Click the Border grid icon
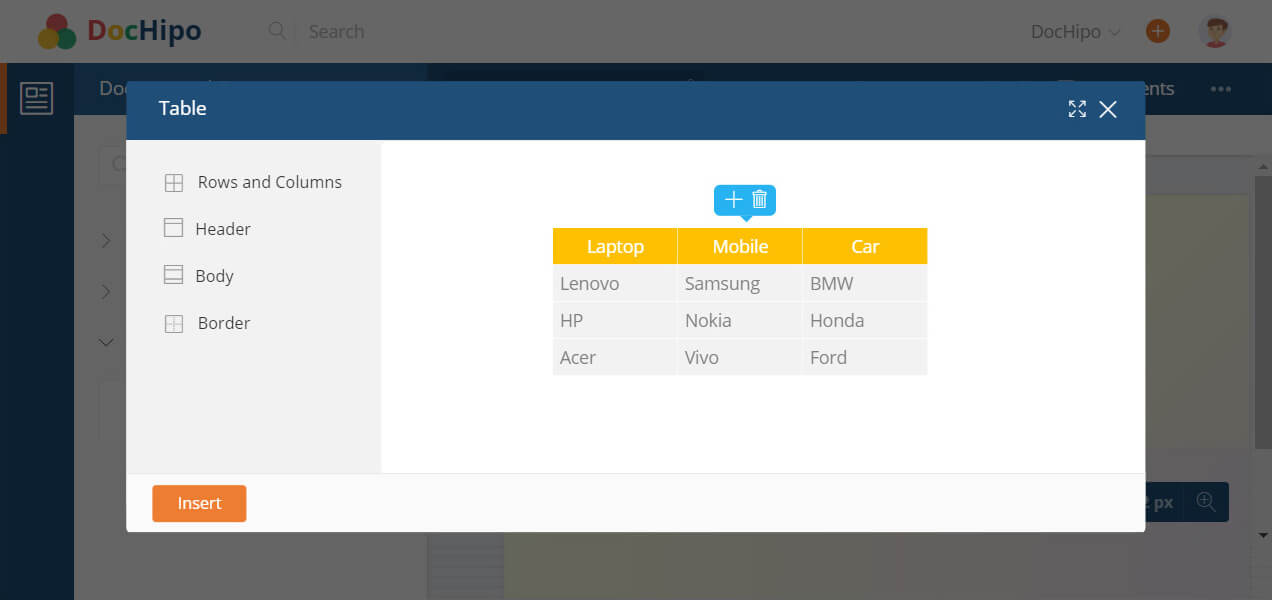The width and height of the screenshot is (1272, 600). point(174,324)
